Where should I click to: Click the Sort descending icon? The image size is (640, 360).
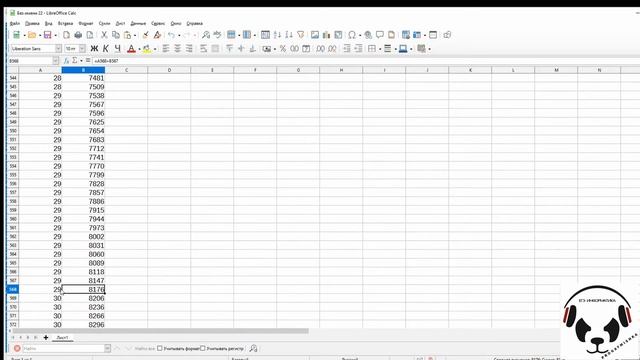tap(289, 35)
